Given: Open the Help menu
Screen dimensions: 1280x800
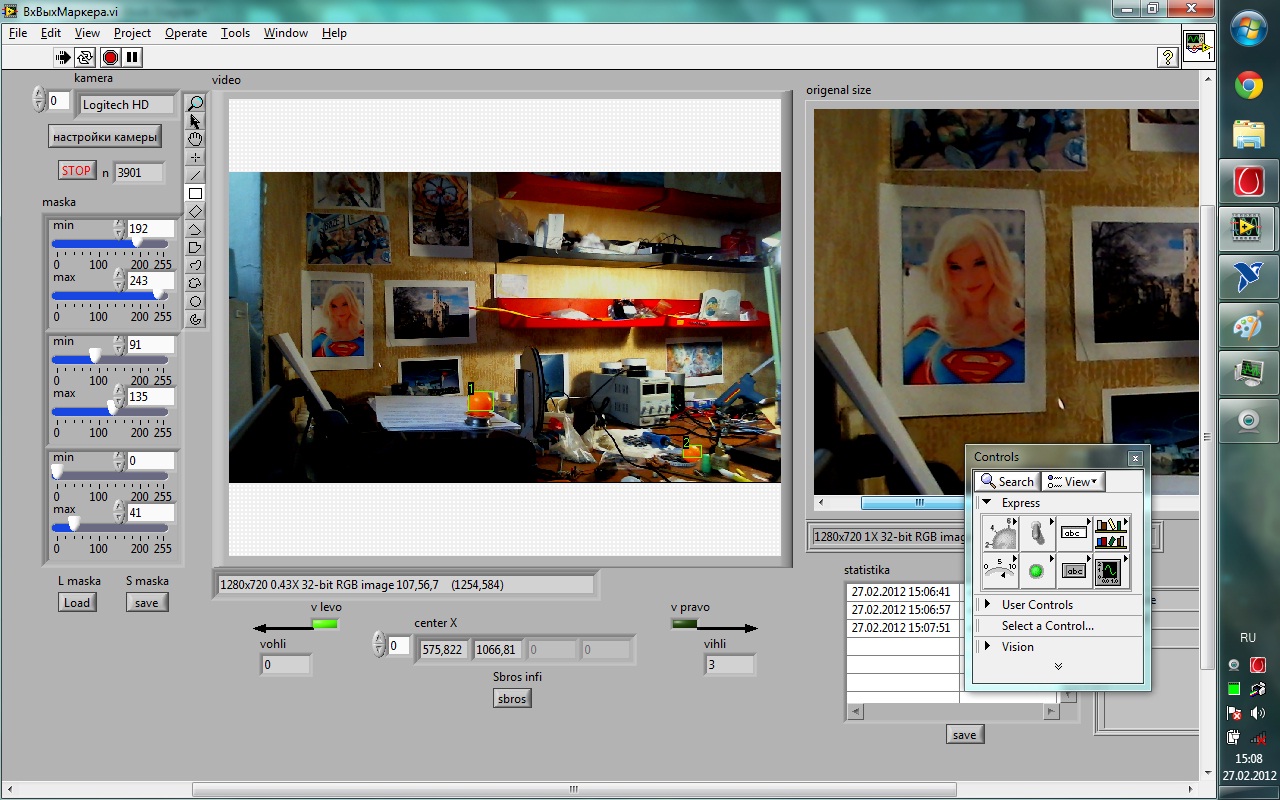Looking at the screenshot, I should coord(334,33).
